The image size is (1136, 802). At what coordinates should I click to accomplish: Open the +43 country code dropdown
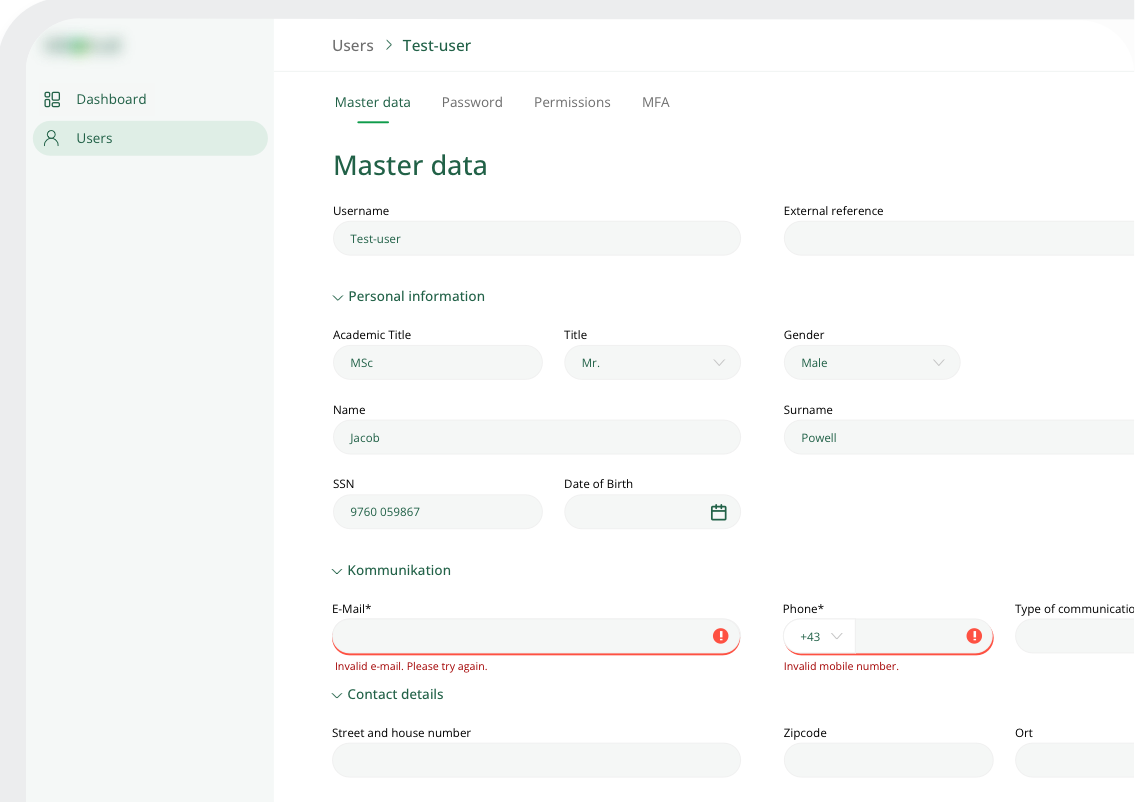[x=819, y=636]
